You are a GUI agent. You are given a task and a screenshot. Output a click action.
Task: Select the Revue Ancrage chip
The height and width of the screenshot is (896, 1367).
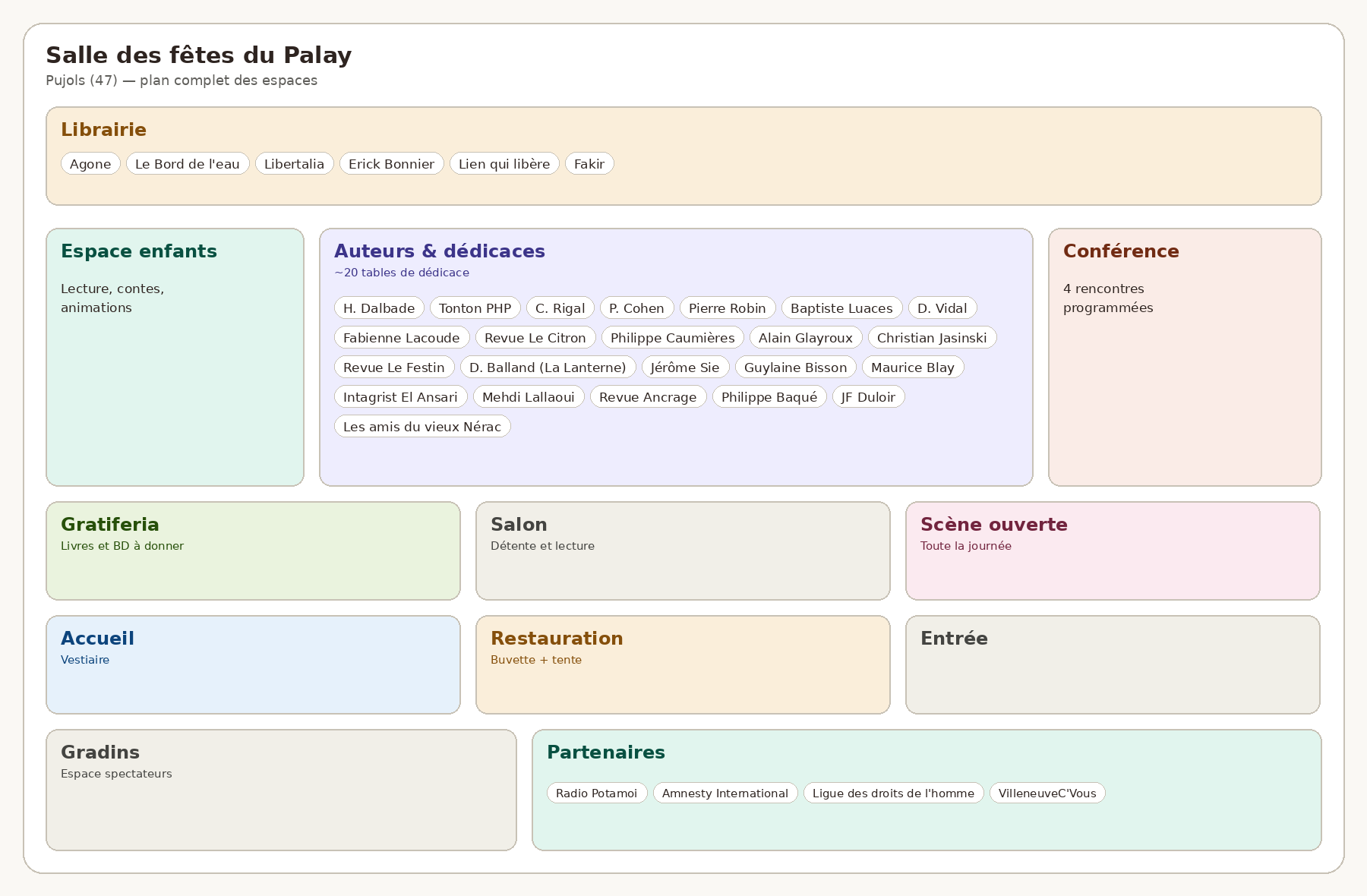click(x=648, y=397)
